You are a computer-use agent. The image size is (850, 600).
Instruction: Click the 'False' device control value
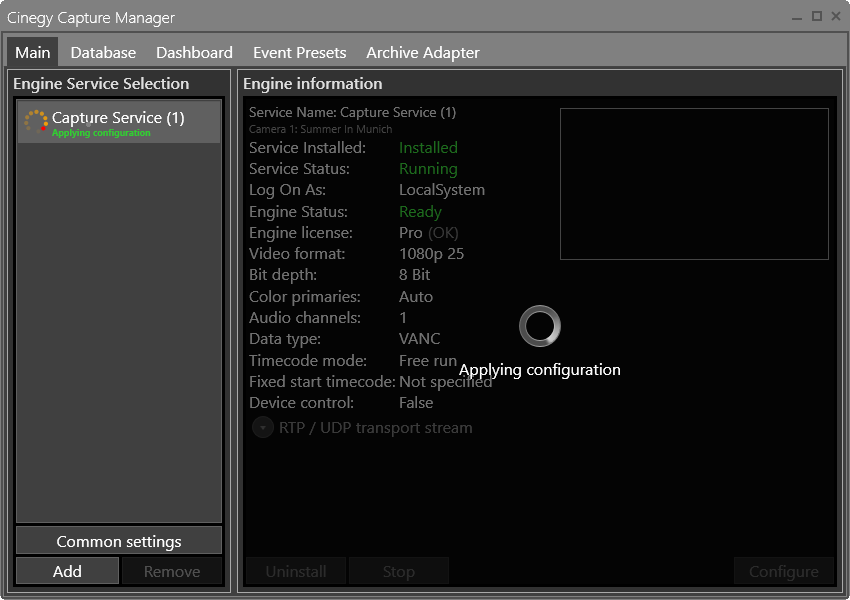[416, 403]
